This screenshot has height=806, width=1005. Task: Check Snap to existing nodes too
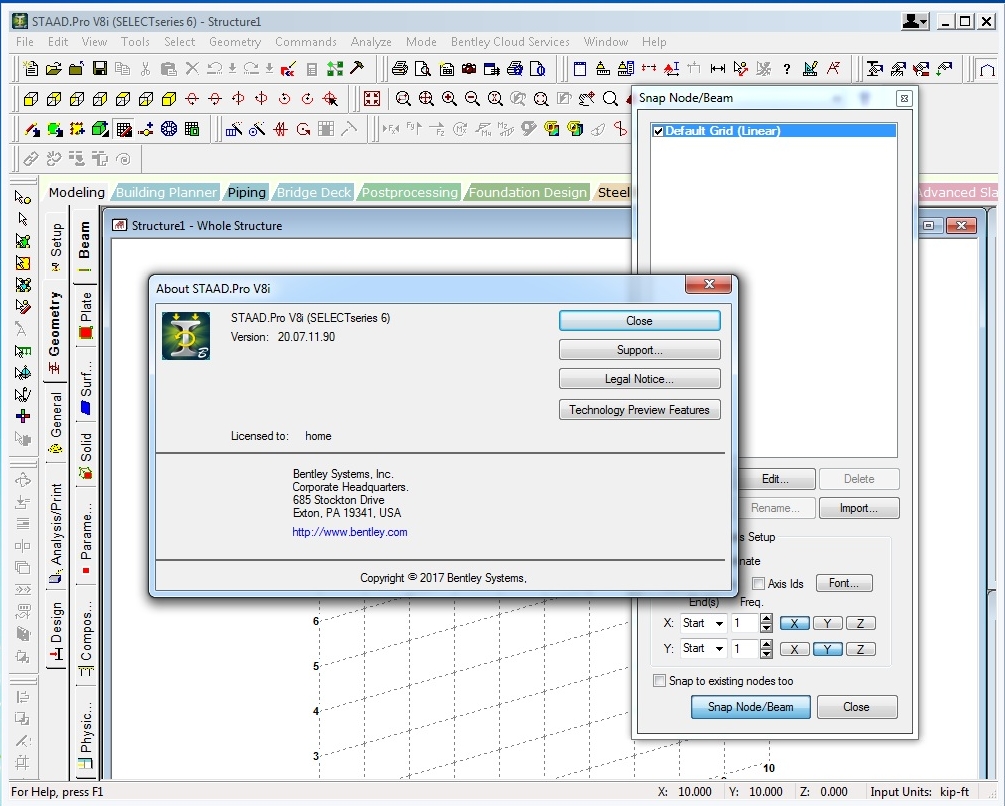click(659, 680)
